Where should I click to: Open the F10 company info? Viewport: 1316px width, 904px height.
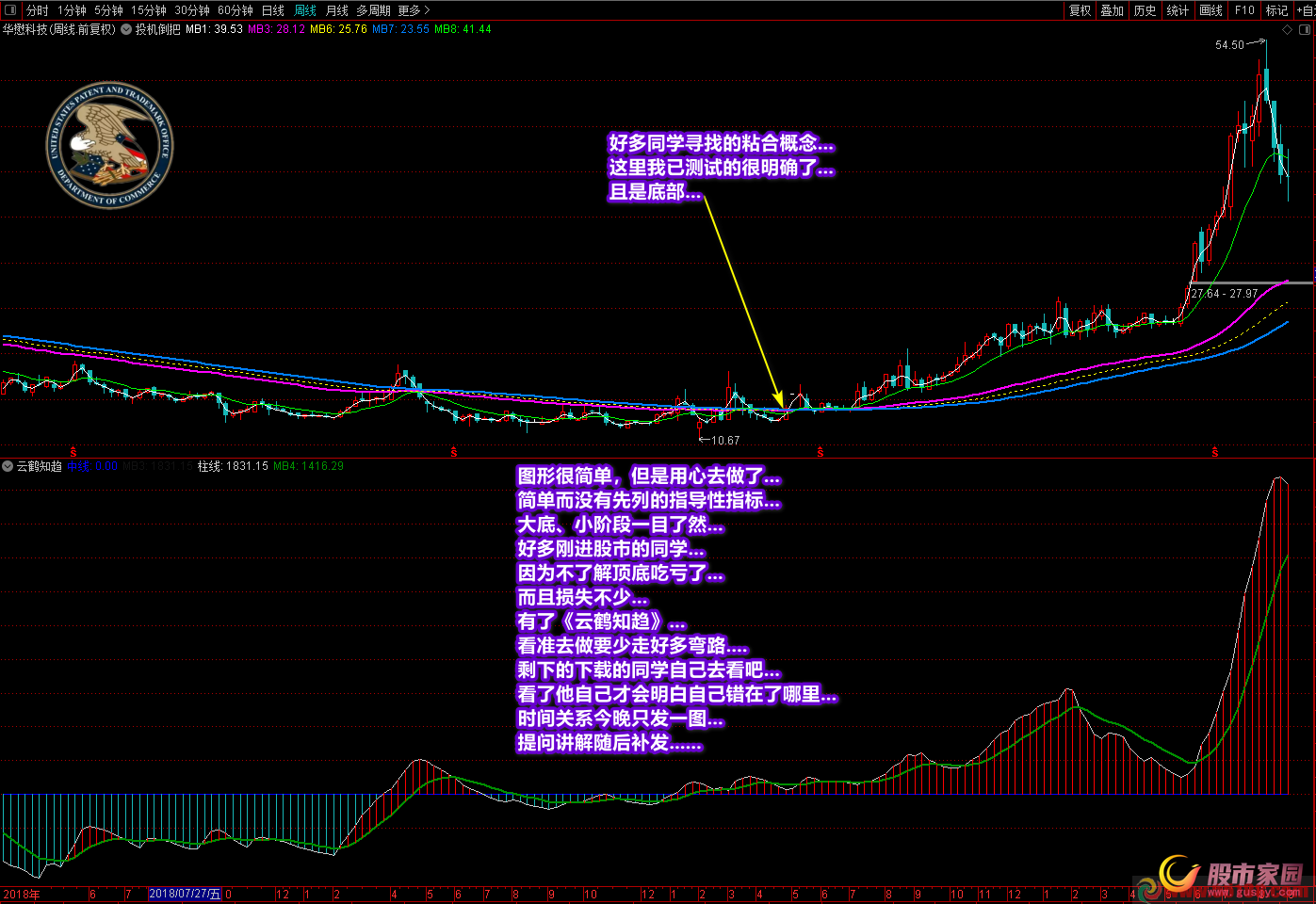click(x=1244, y=10)
